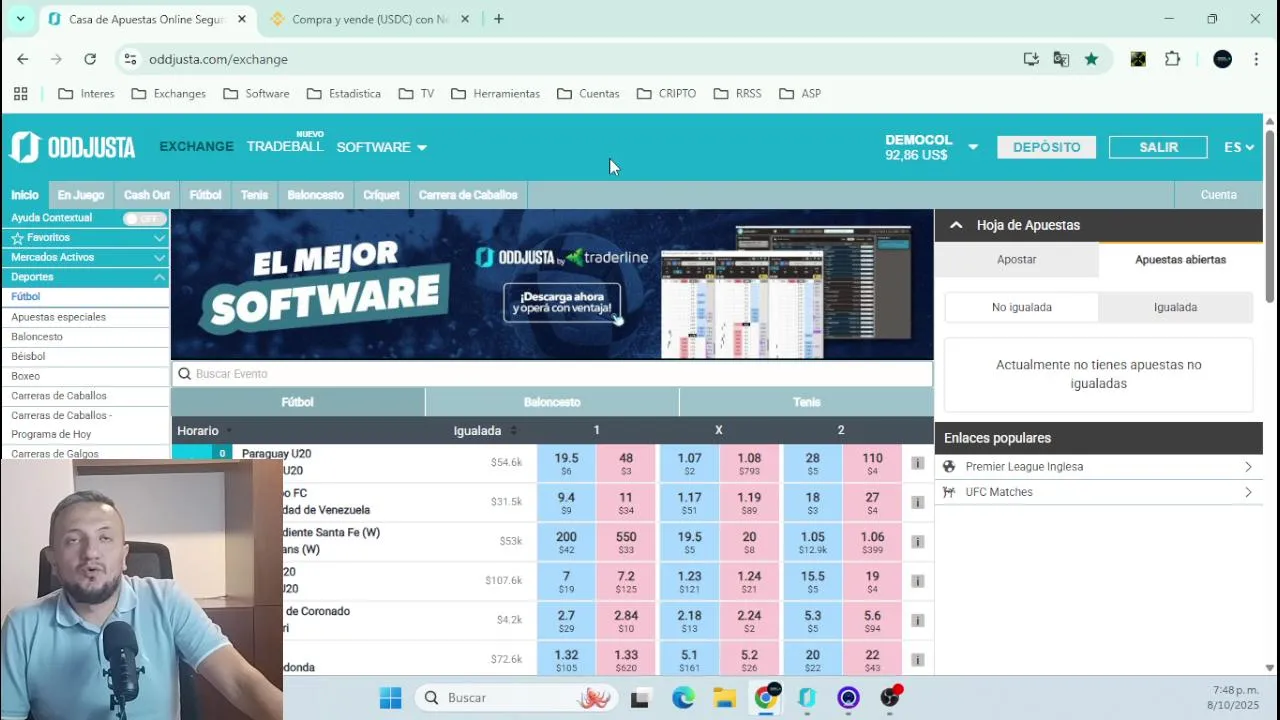Switch to the En Juego tab
Screen dimensions: 1280x720
coord(81,195)
